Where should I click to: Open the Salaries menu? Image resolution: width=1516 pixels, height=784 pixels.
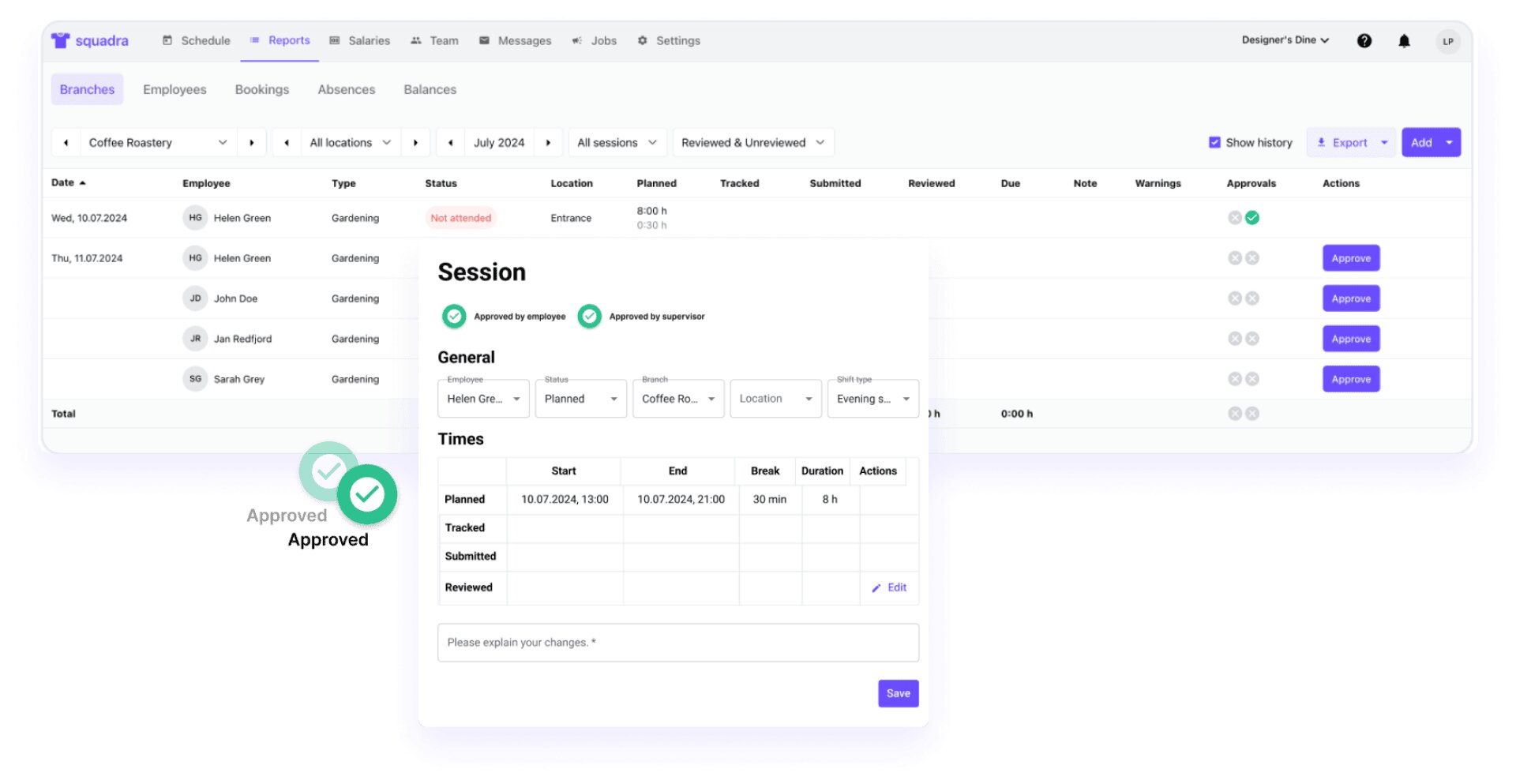coord(360,40)
